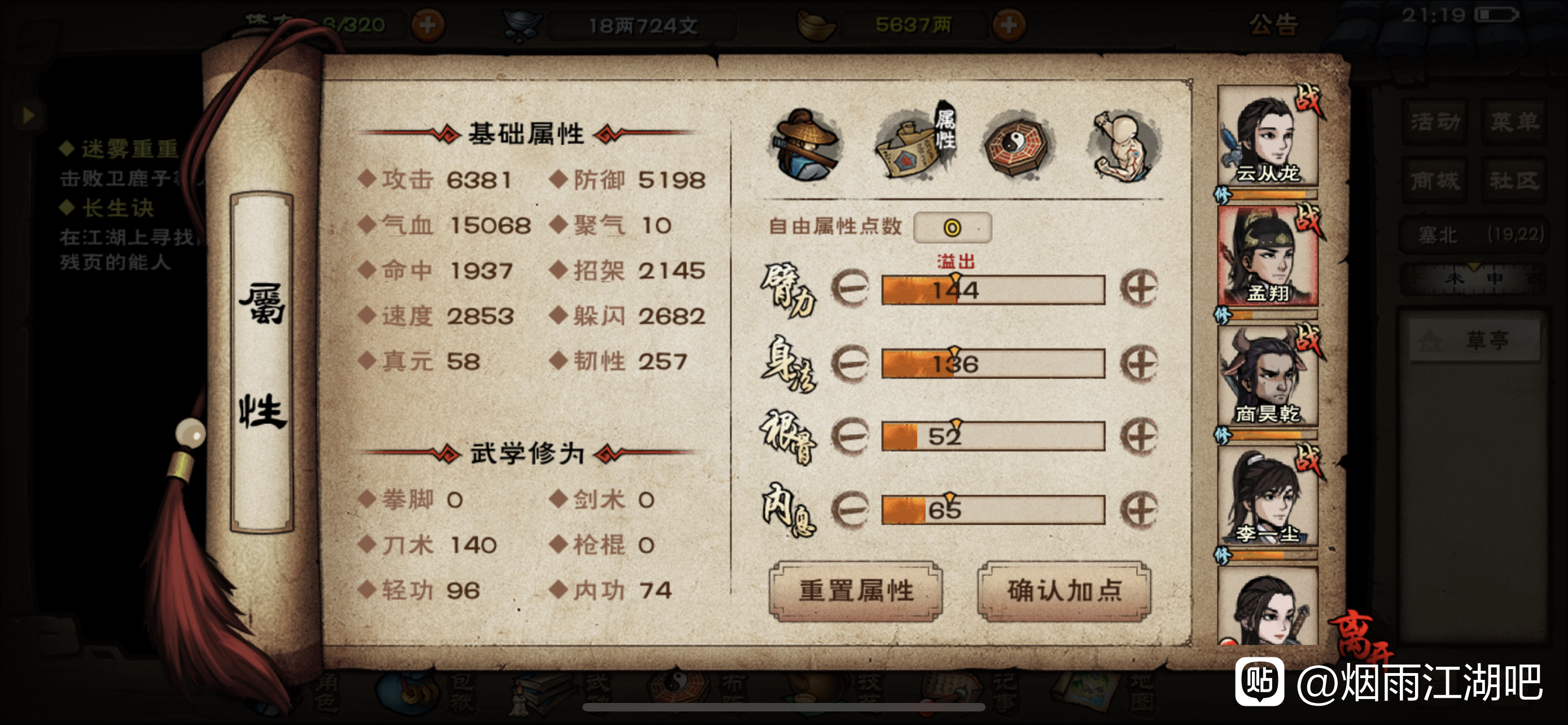Increase 内息 with its plus button
The height and width of the screenshot is (725, 1568).
pyautogui.click(x=1138, y=509)
